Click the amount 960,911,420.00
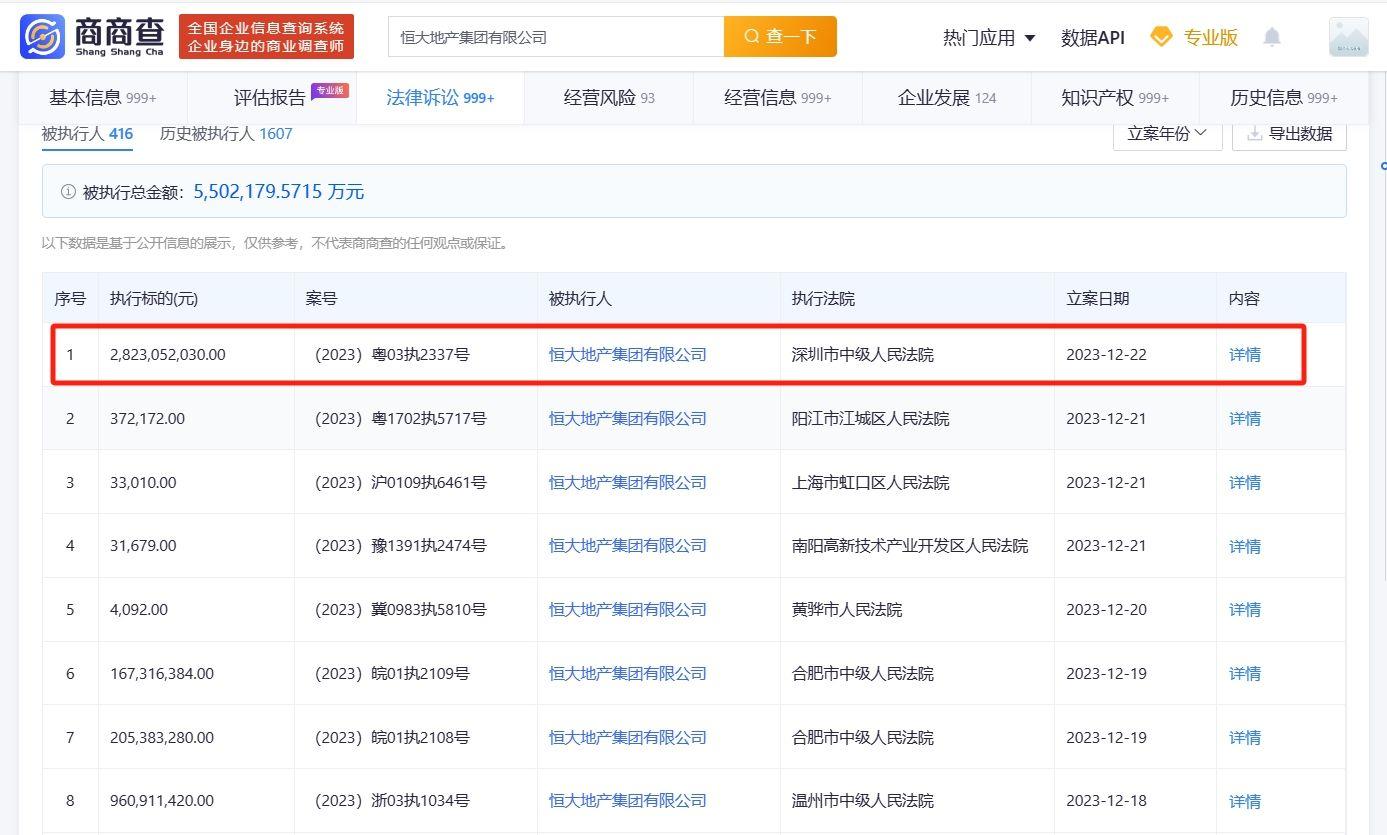 [162, 800]
